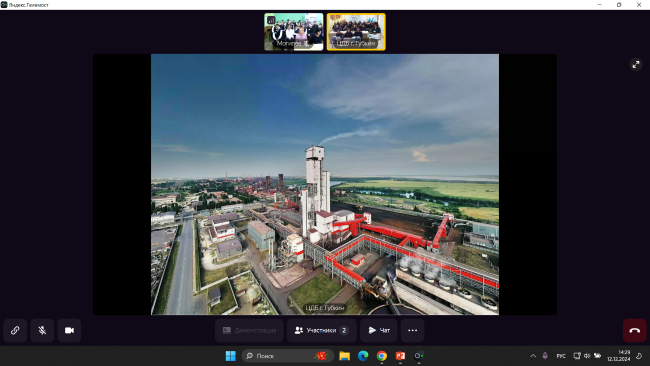Screen dimensions: 650x366
Task: Open Google Chrome from the taskbar
Action: (x=382, y=356)
